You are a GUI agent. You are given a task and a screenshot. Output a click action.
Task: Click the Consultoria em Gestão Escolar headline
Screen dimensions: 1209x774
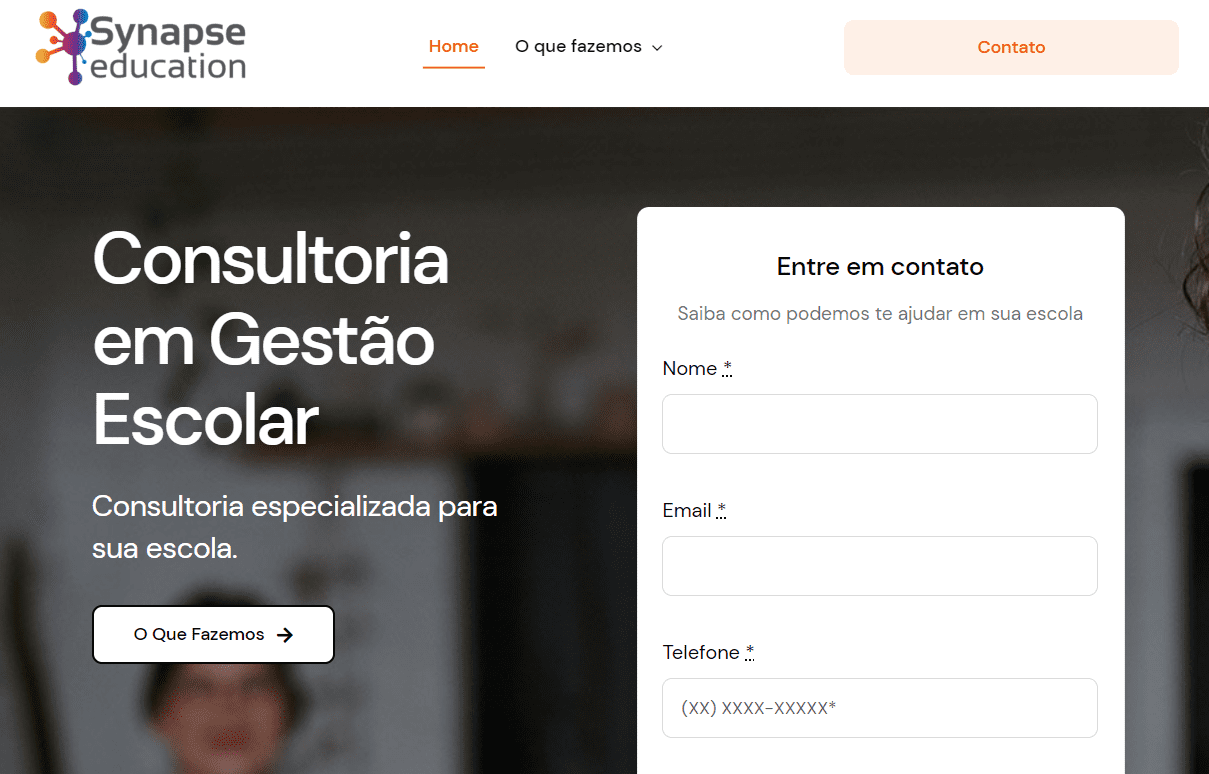pos(270,339)
